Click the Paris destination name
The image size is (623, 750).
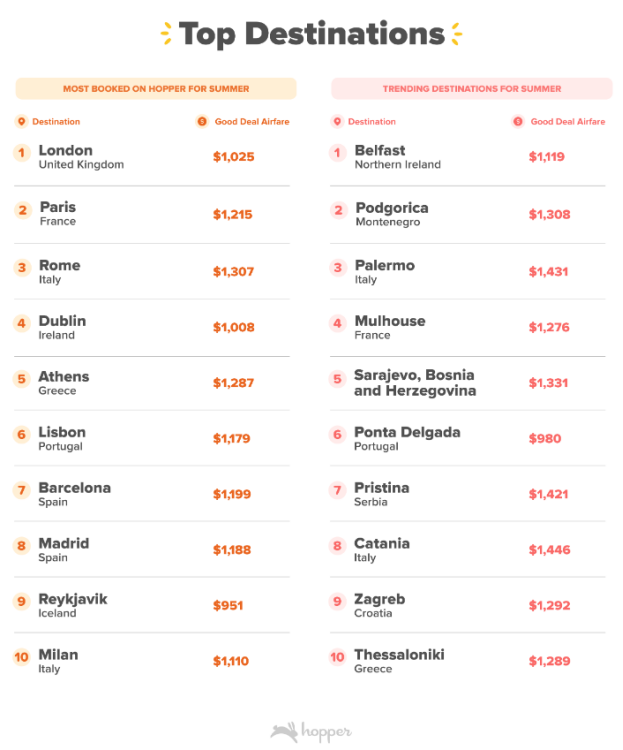(x=57, y=207)
